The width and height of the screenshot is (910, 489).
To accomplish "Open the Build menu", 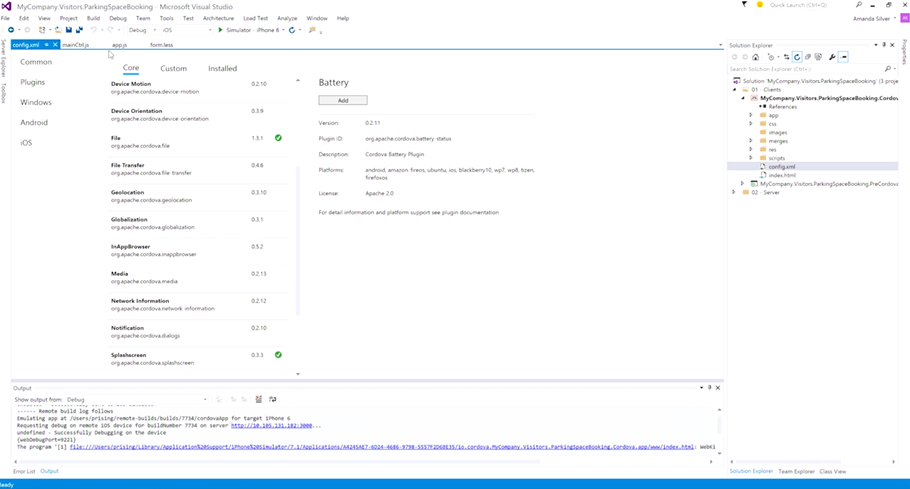I will [93, 18].
